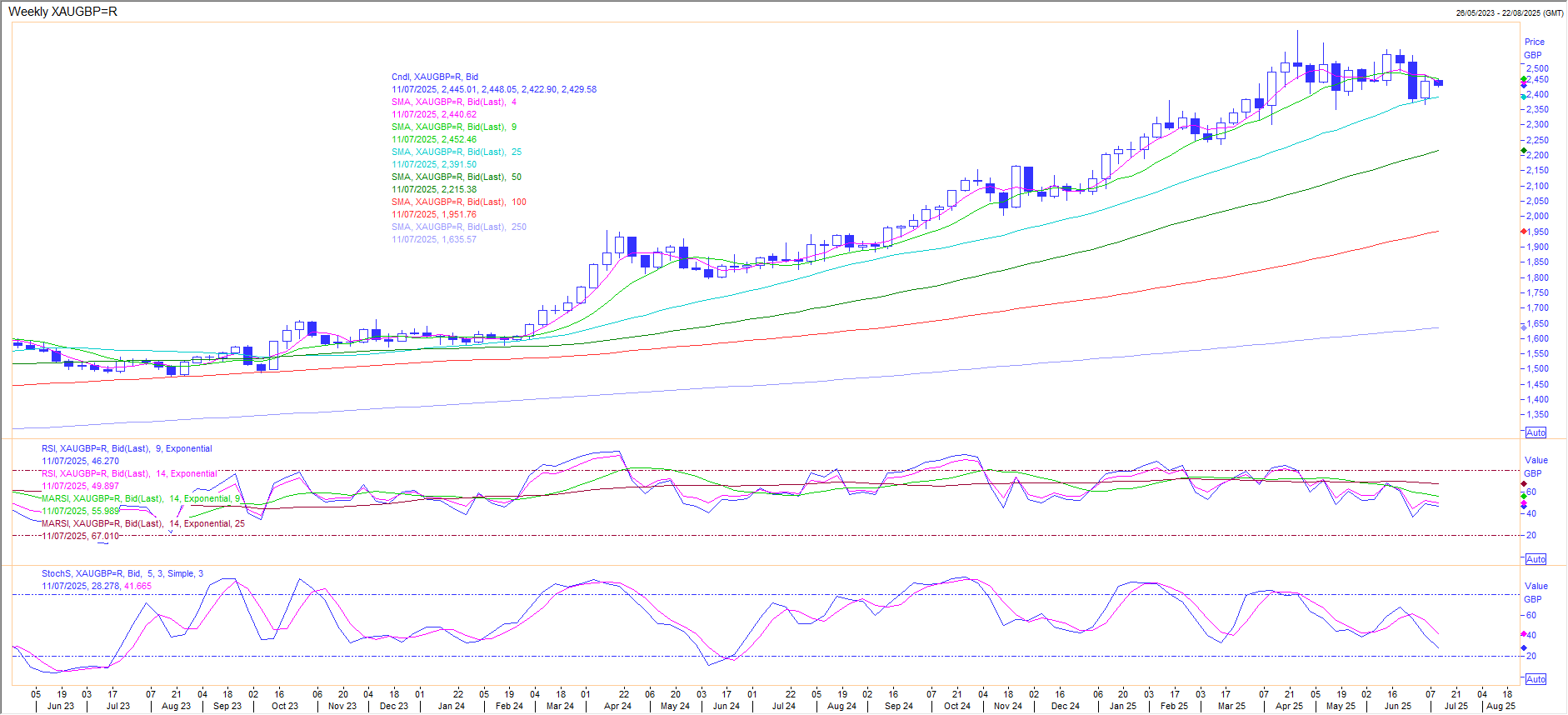Select the SMA 100 legend label in red
This screenshot has width=1568, height=715.
click(x=459, y=202)
